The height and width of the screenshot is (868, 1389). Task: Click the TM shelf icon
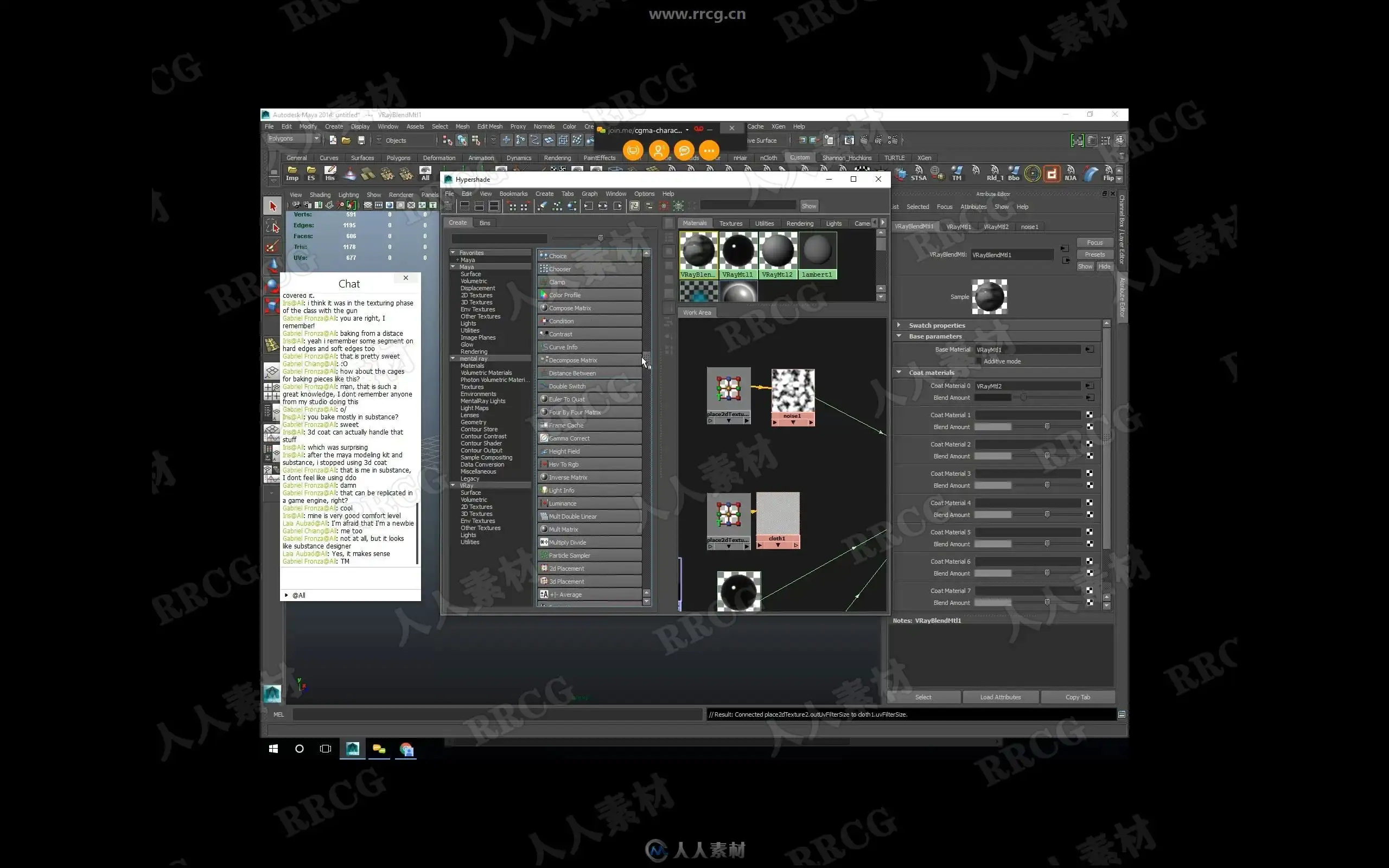pos(957,174)
